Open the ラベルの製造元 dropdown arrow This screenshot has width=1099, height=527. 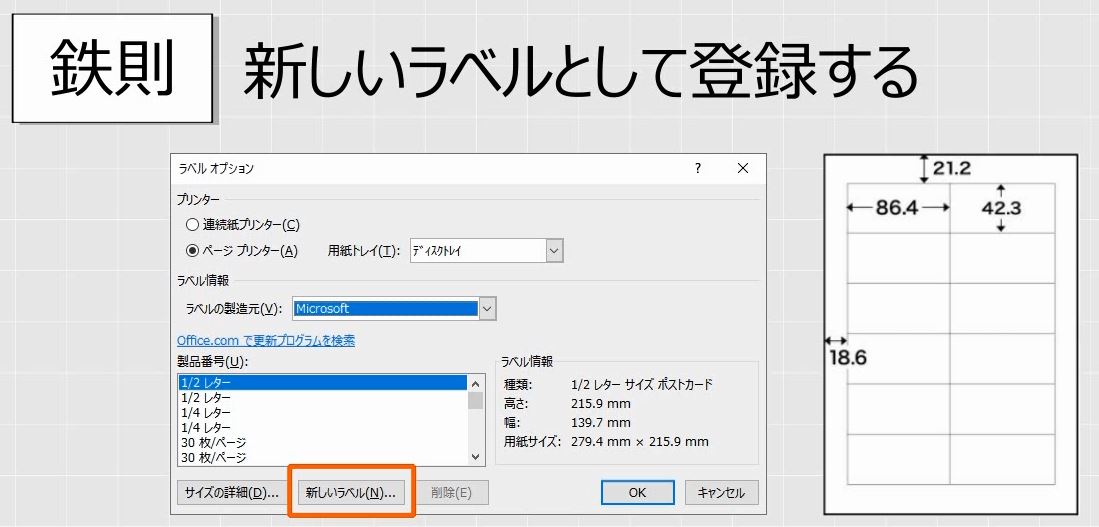488,308
